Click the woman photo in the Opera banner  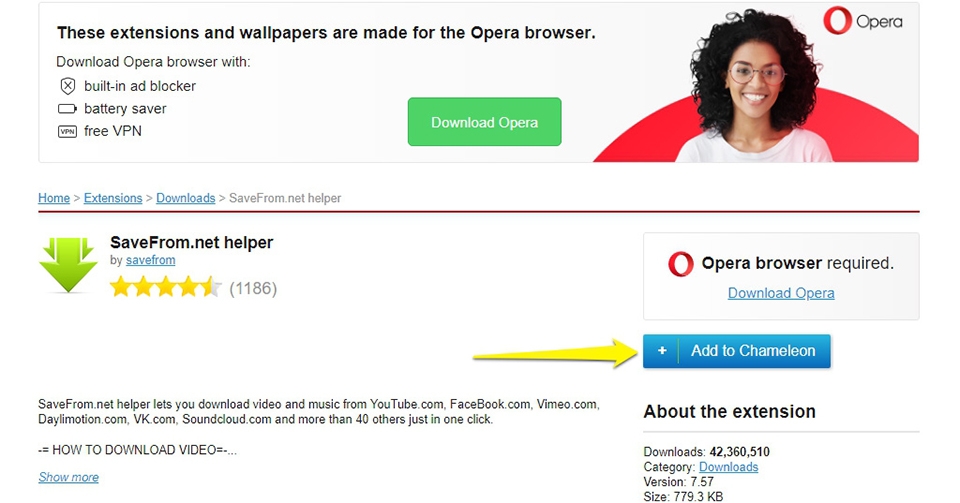[757, 86]
